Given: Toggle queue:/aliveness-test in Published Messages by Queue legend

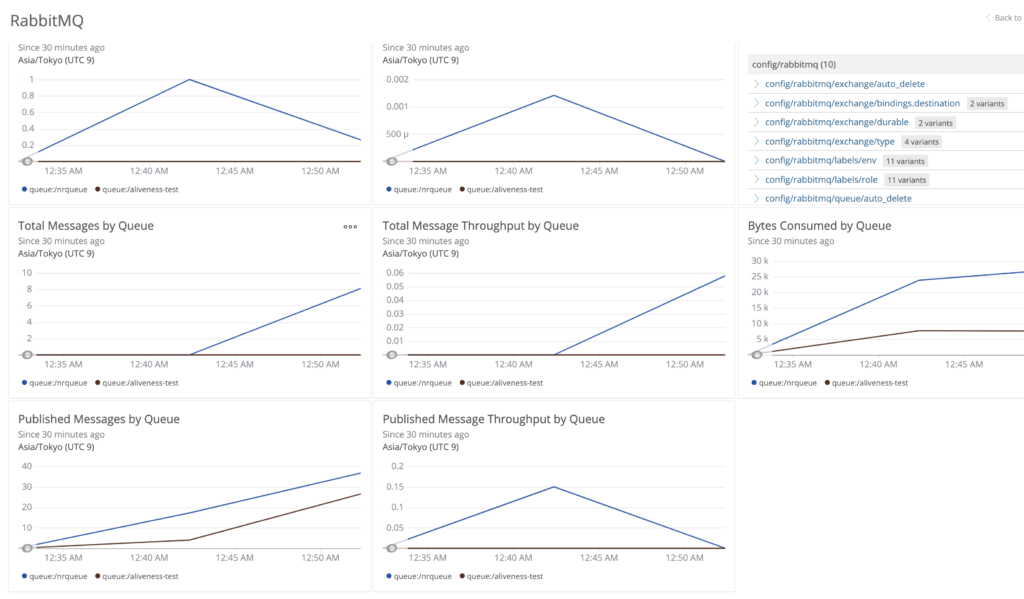Looking at the screenshot, I should pyautogui.click(x=136, y=576).
